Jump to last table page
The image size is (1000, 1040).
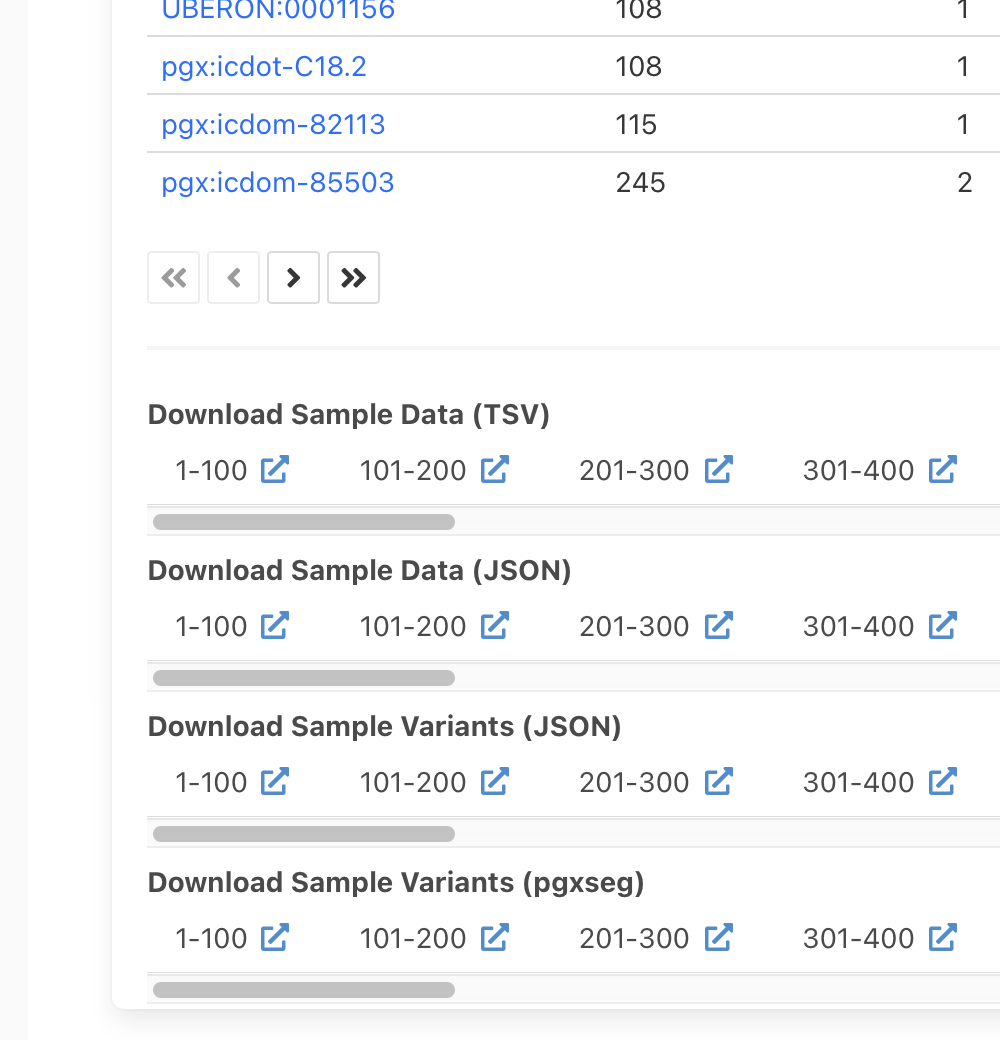pyautogui.click(x=353, y=277)
